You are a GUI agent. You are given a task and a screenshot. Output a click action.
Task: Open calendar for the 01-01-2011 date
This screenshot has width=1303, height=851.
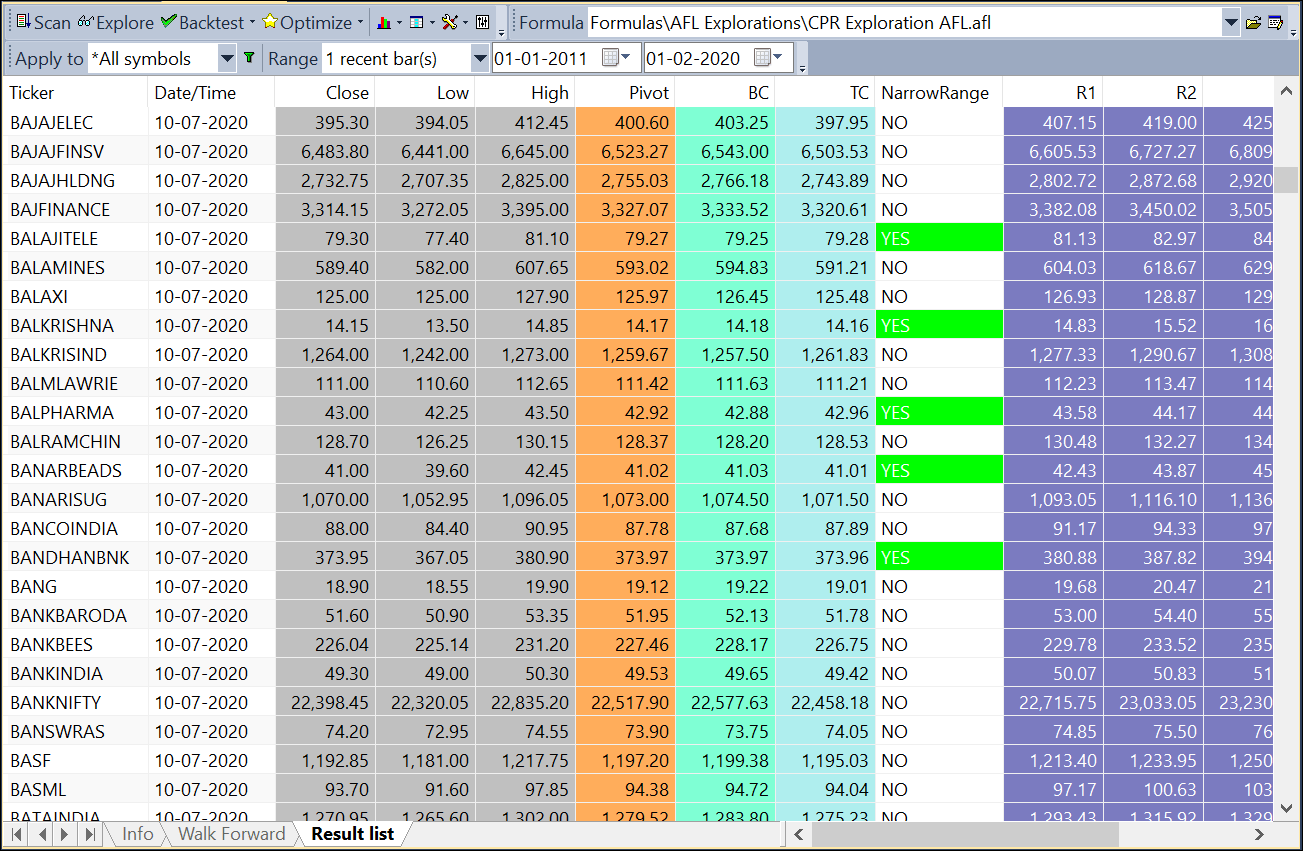616,58
